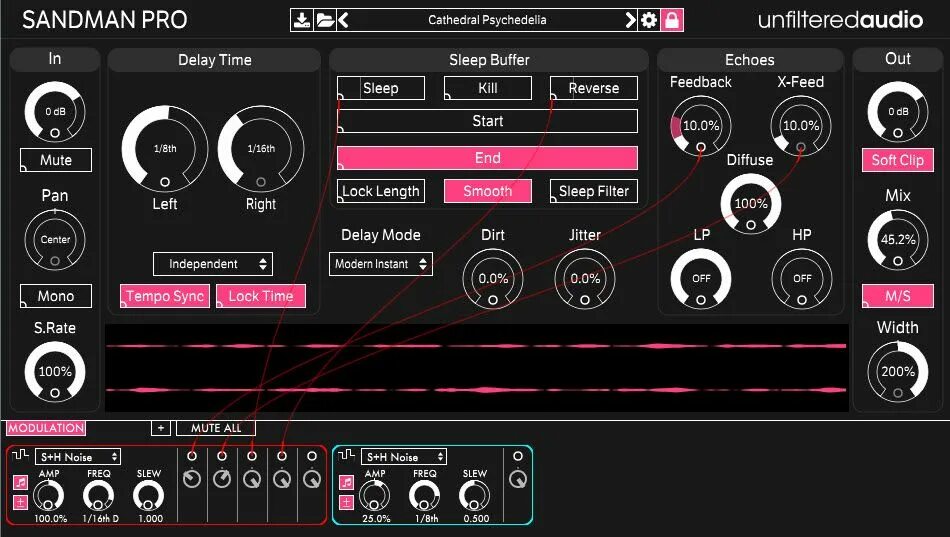Click the X-Feed knob
Viewport: 950px width, 537px height.
(x=800, y=125)
